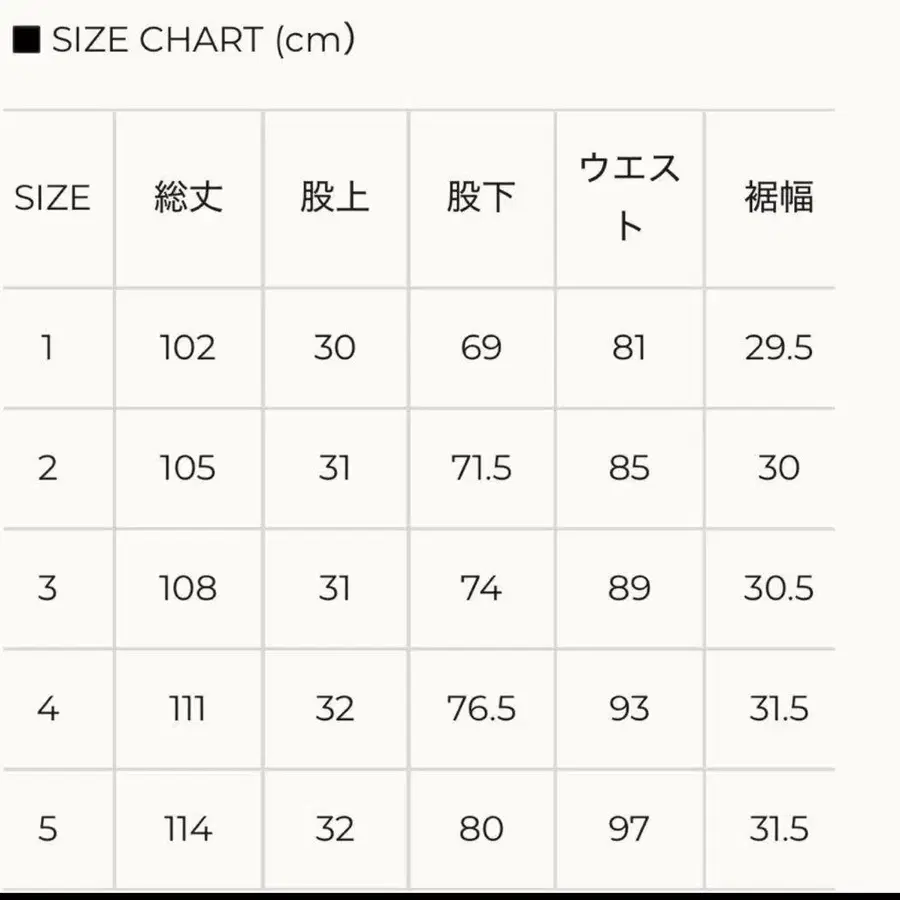
Task: Select the 105 total length cell
Action: 188,468
